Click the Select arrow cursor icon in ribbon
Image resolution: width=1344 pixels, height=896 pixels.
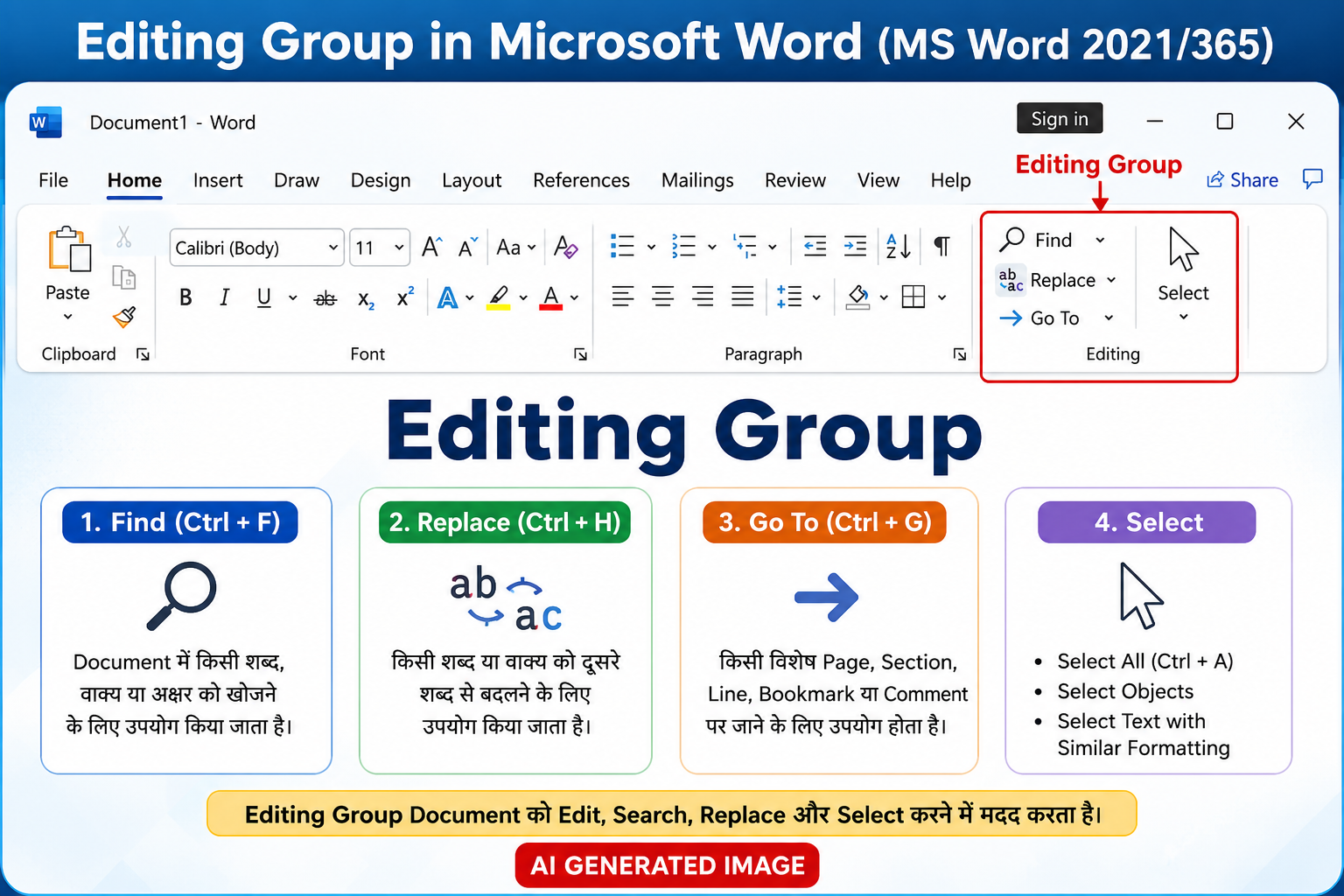click(x=1183, y=249)
